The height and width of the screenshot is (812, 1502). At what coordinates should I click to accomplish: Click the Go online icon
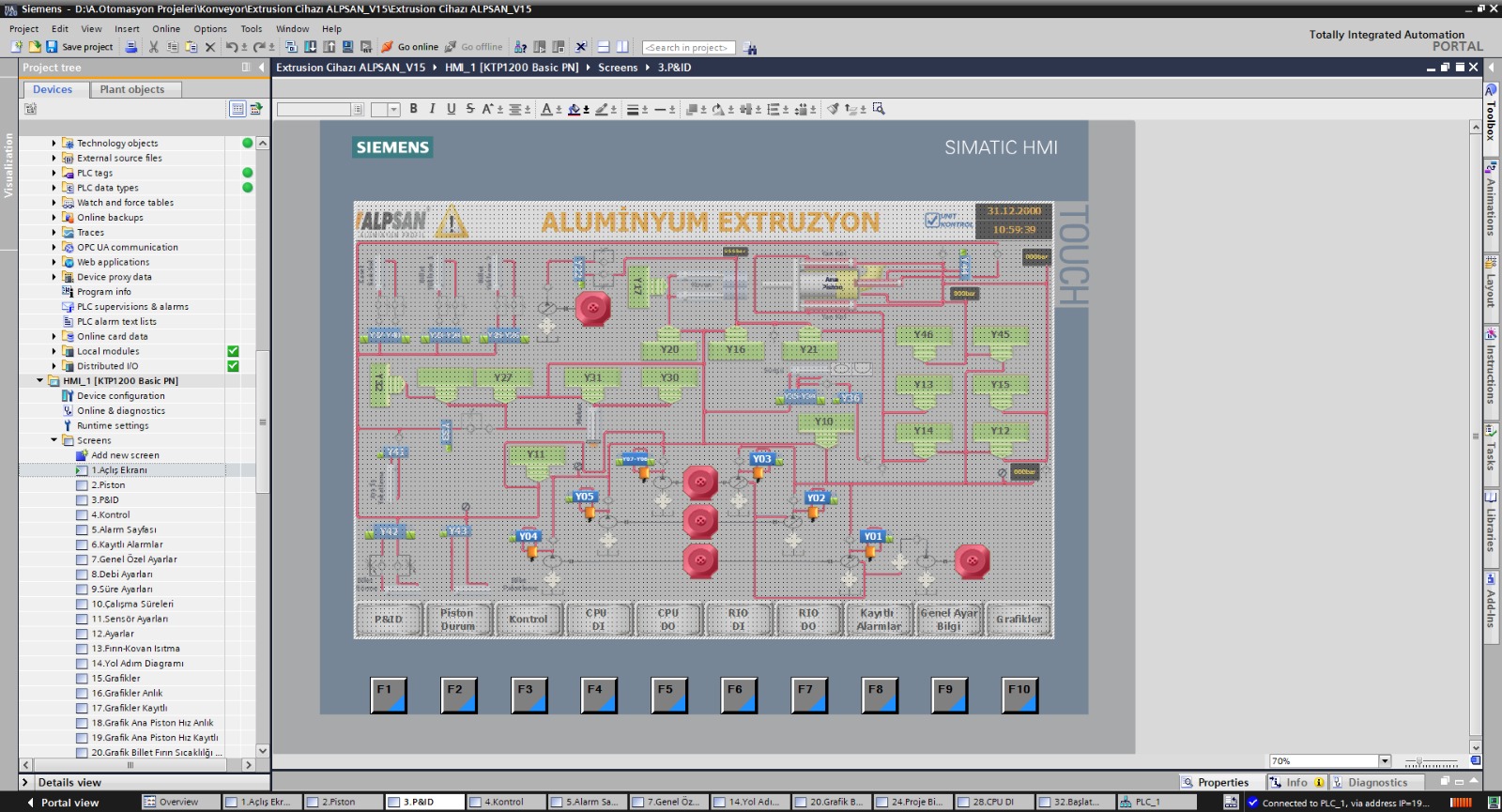tap(387, 47)
